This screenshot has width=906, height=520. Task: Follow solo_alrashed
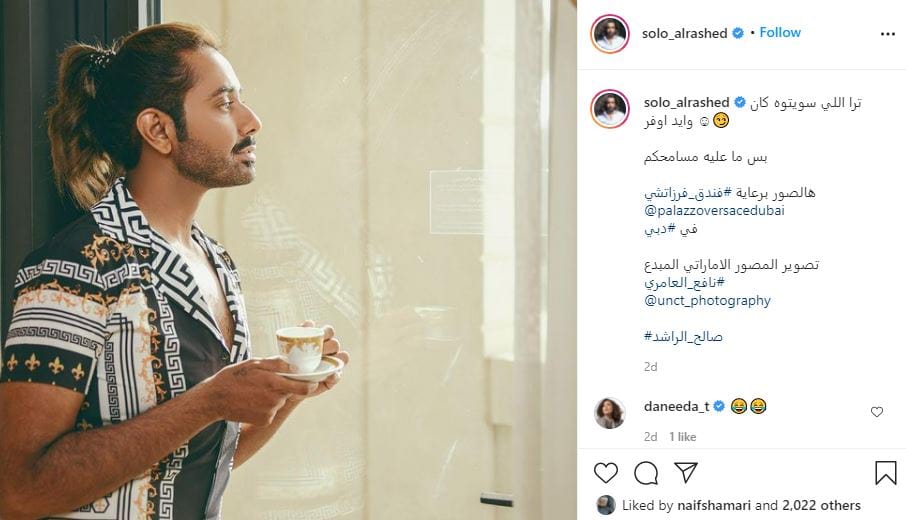[x=780, y=32]
